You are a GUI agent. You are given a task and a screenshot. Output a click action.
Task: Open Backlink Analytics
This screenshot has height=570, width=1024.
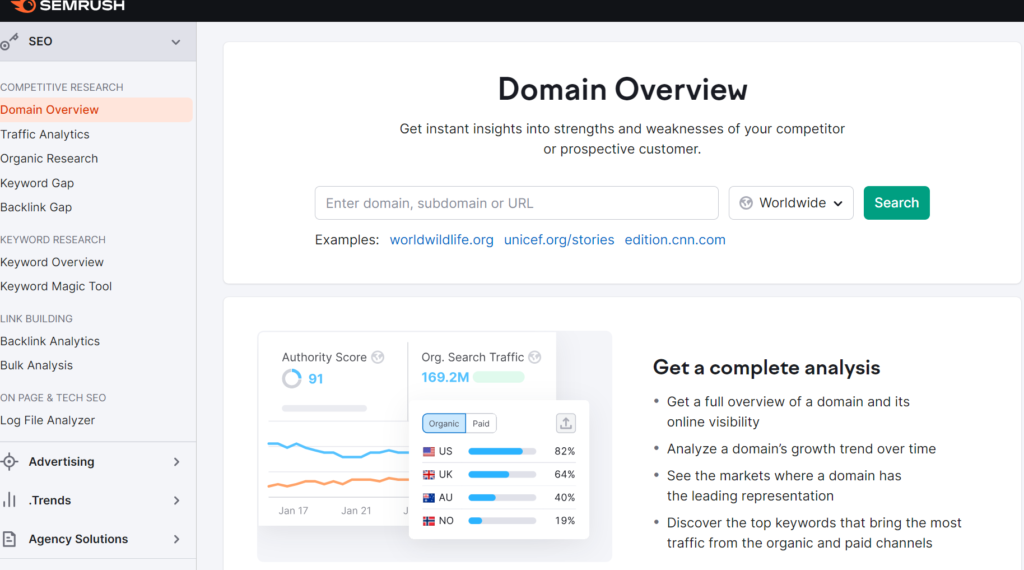50,341
